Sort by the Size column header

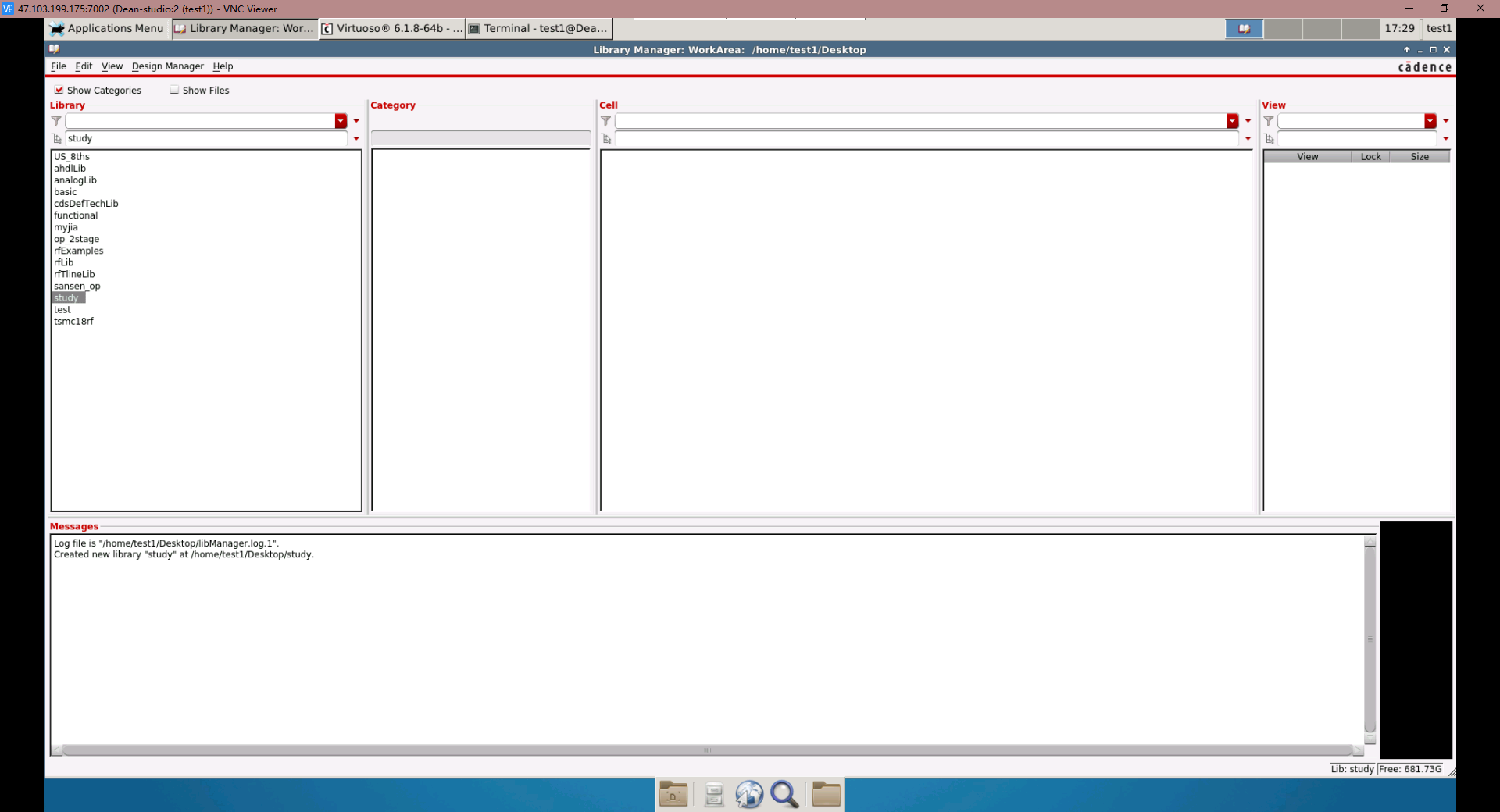1420,157
